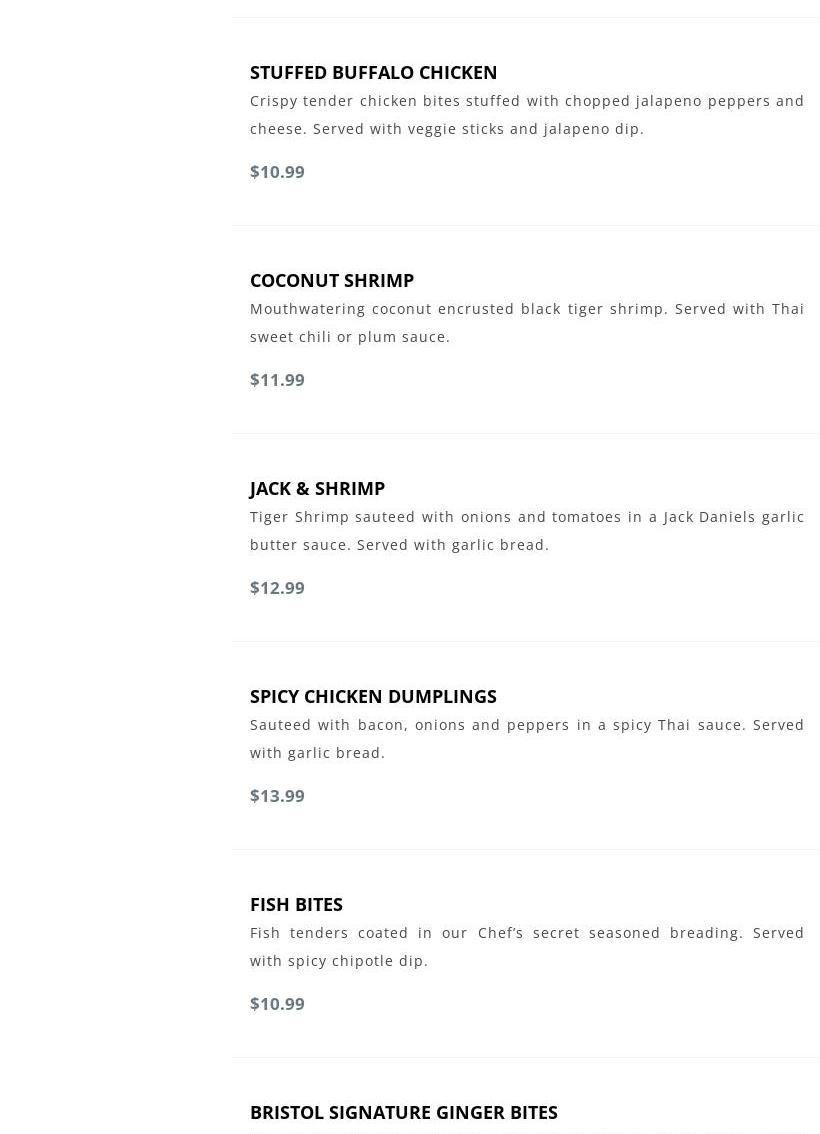Screen dimensions: 820x1134
Task: Click the $10.99 price under Stuffed Buffalo Chicken
Action: (x=277, y=172)
